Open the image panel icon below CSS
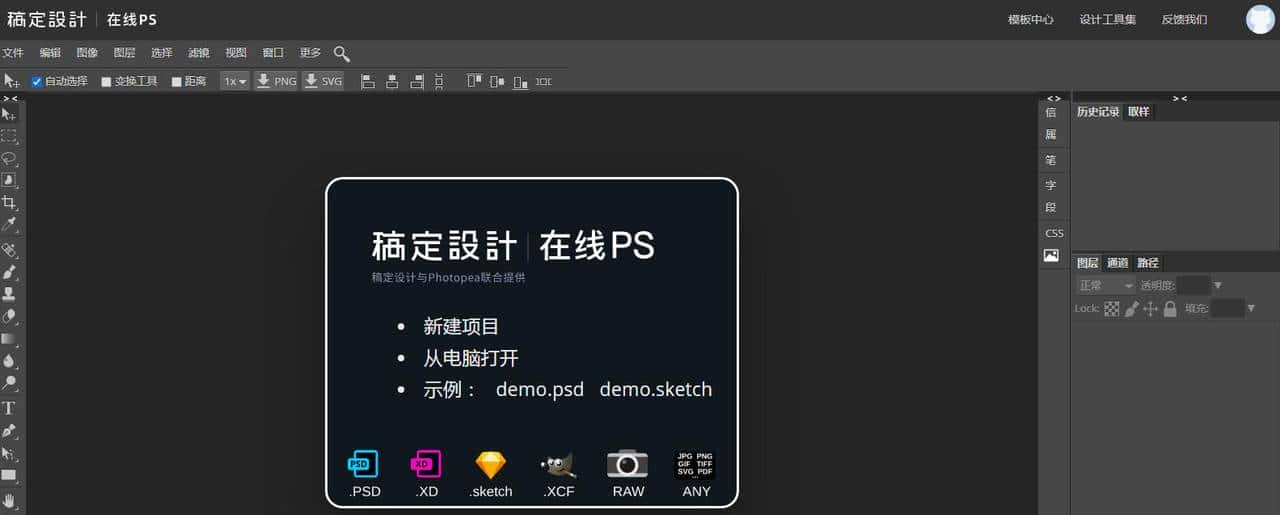Image resolution: width=1280 pixels, height=515 pixels. click(1051, 256)
